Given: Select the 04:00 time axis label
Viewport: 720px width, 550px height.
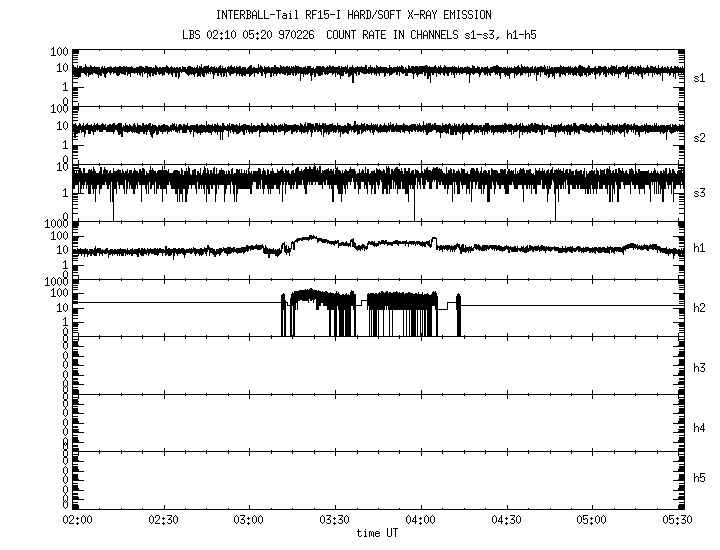Looking at the screenshot, I should [421, 521].
